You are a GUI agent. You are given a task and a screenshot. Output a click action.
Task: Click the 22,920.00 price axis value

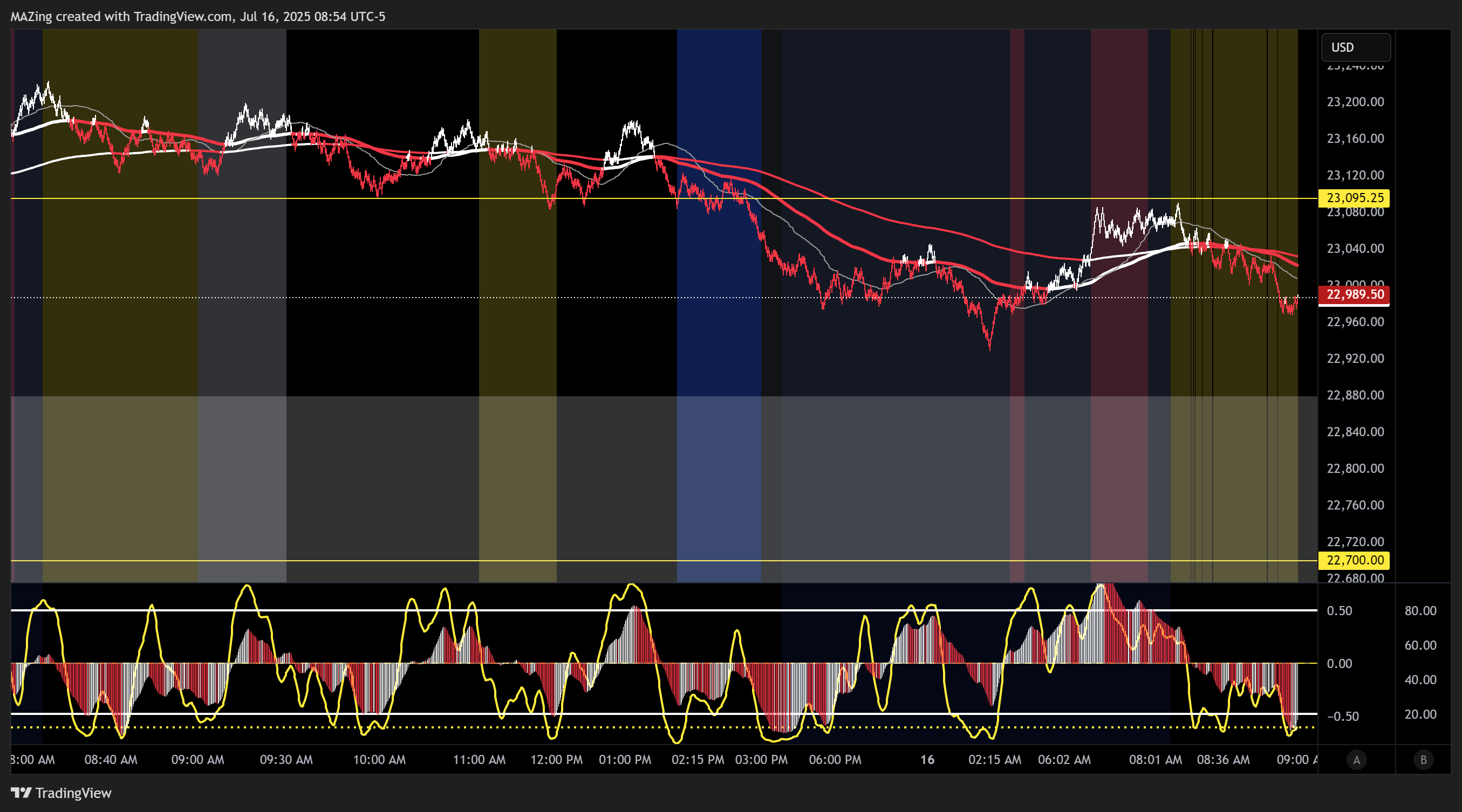(1355, 359)
